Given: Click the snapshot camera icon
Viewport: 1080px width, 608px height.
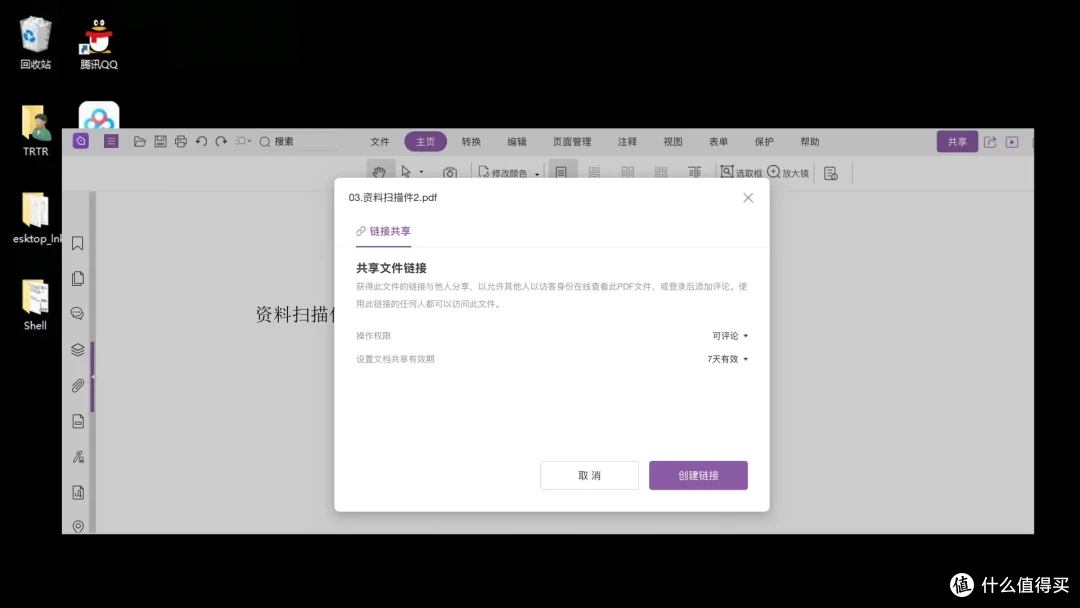Looking at the screenshot, I should click(450, 172).
